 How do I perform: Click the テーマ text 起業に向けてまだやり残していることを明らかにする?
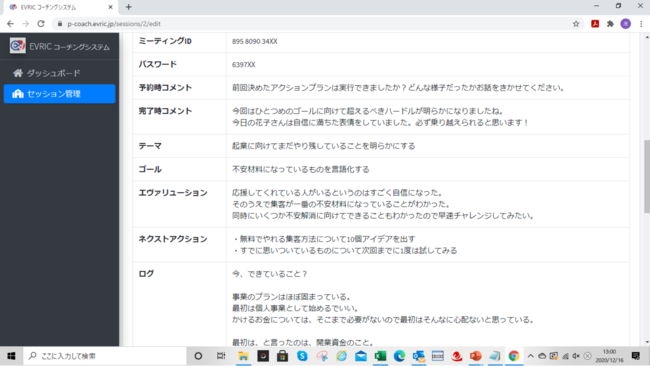click(x=323, y=146)
